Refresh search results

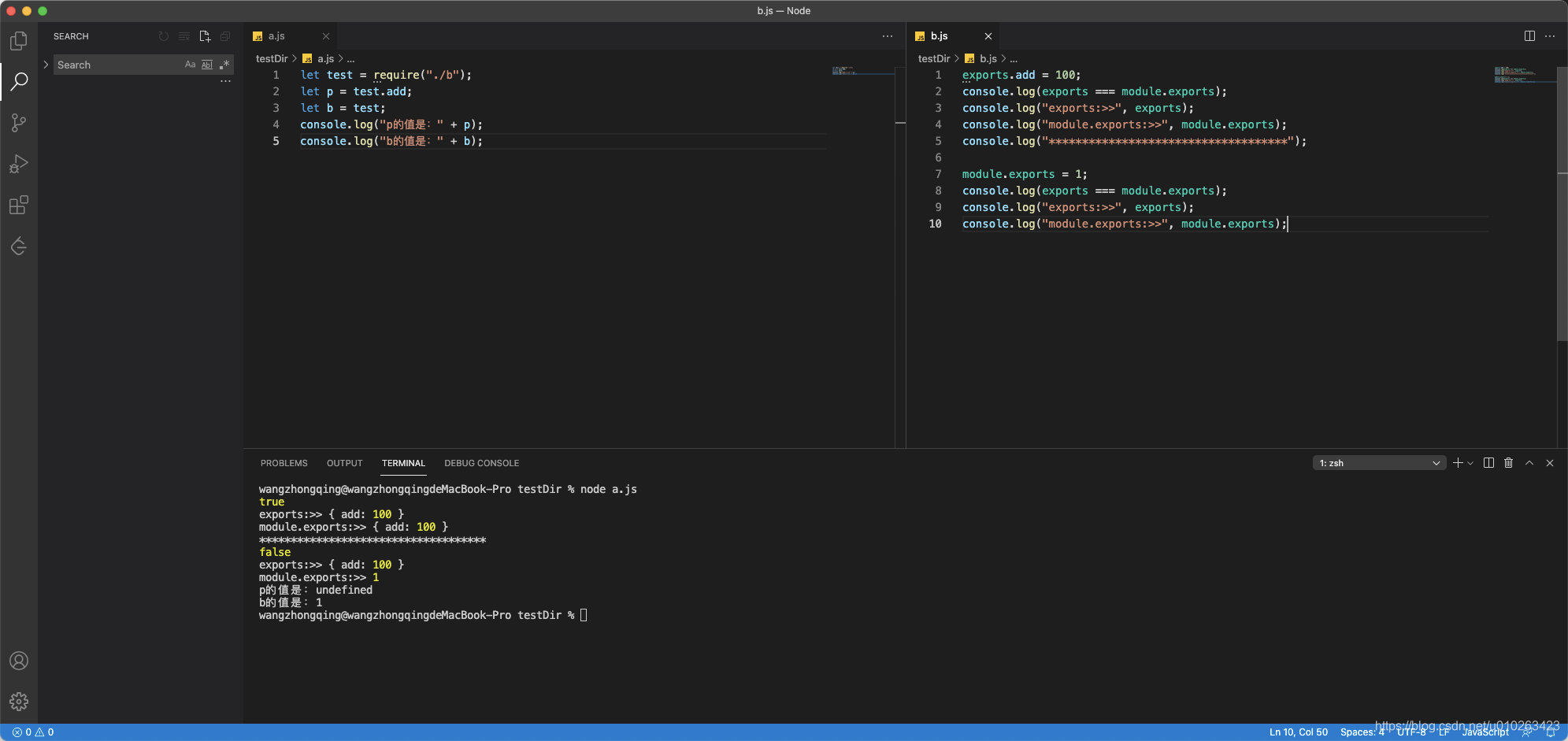(x=164, y=36)
